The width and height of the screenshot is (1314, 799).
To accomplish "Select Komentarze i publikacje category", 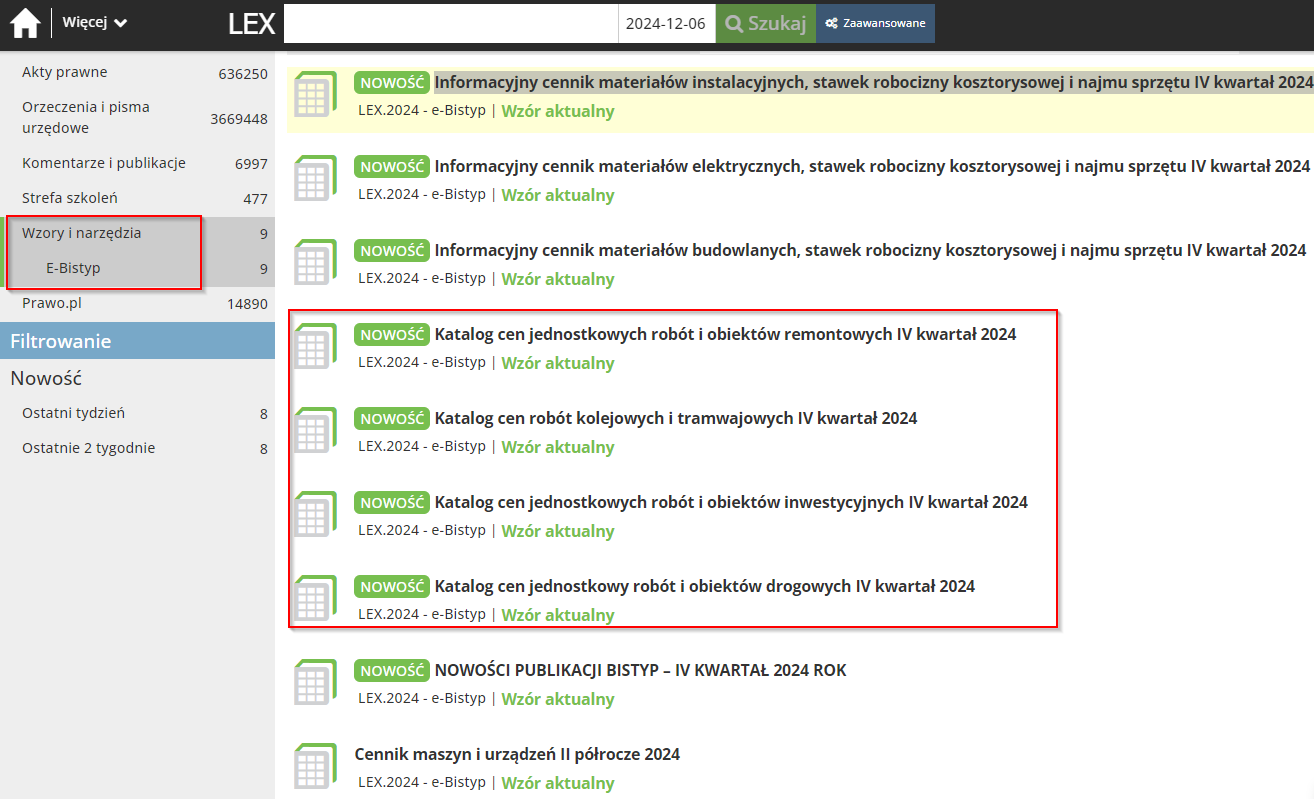I will point(104,163).
